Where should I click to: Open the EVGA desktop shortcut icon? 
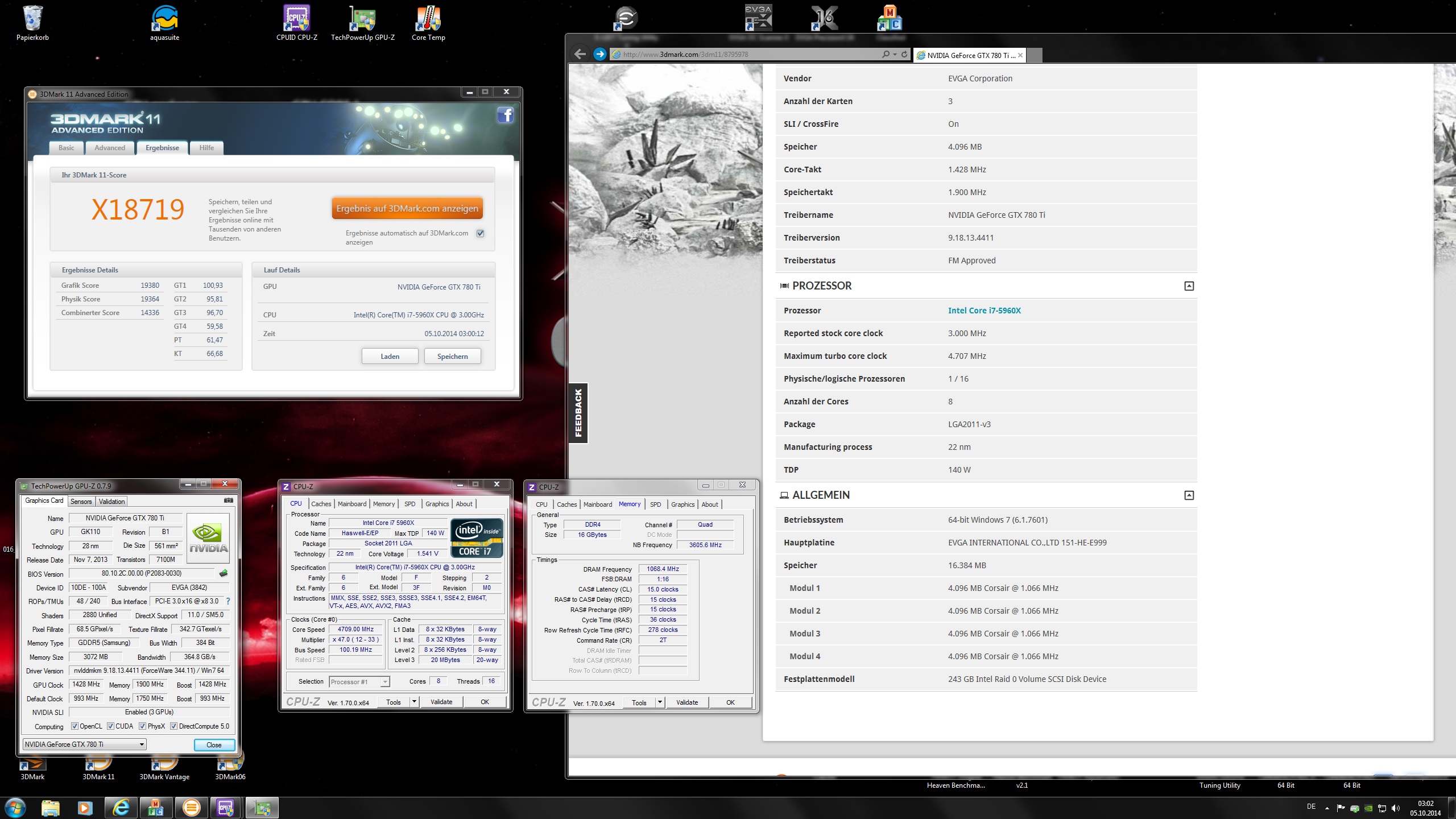(x=758, y=18)
